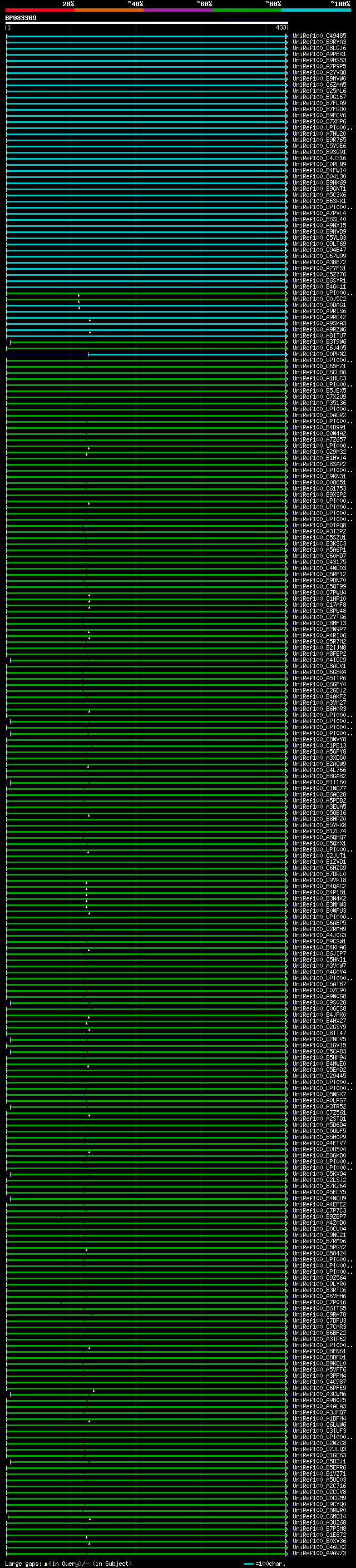The image size is (356, 1568).
Task: Select hit label UniRef100_C1PE13
Action: pyautogui.click(x=319, y=746)
